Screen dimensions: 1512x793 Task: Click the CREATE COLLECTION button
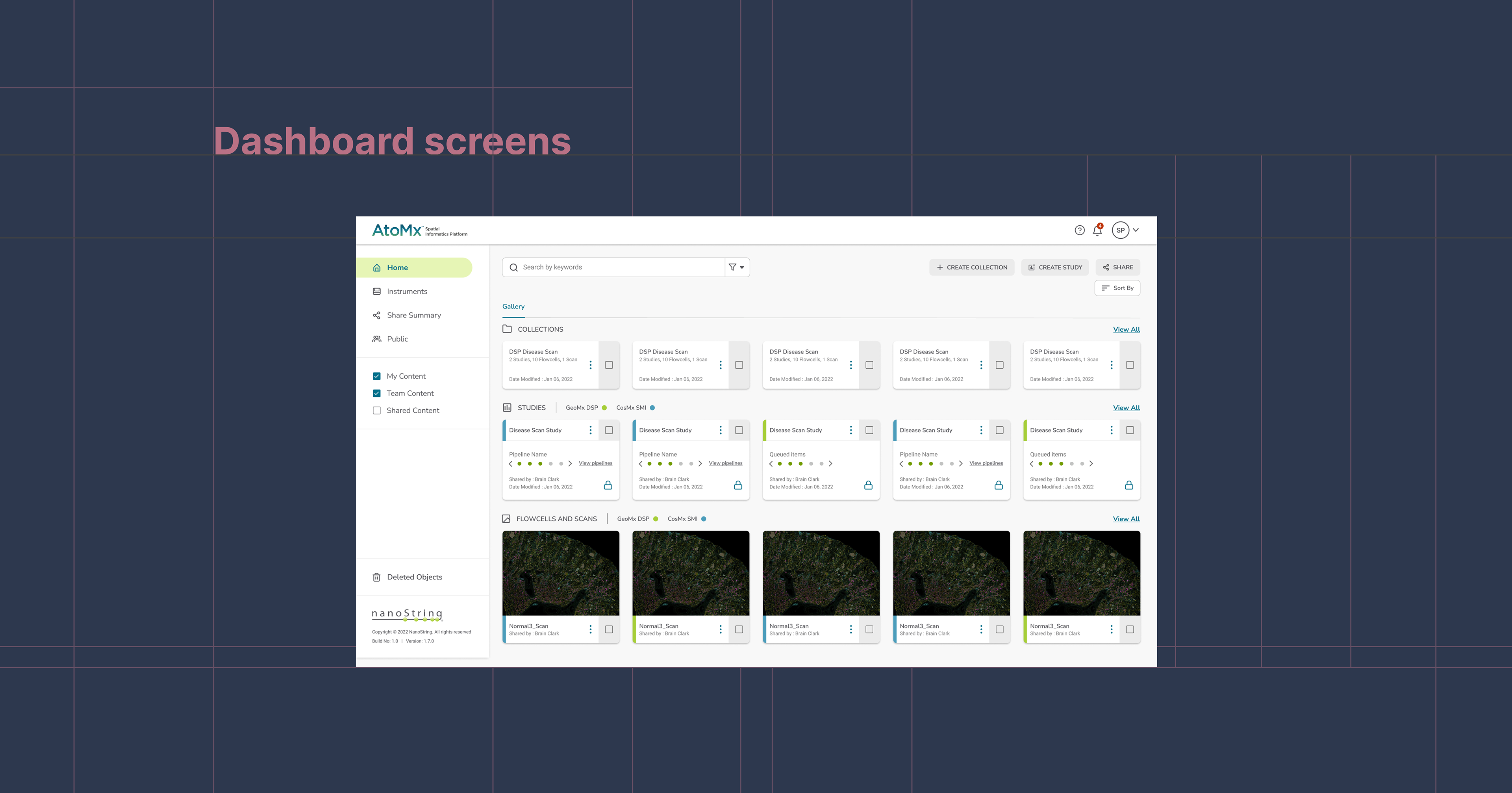tap(971, 267)
